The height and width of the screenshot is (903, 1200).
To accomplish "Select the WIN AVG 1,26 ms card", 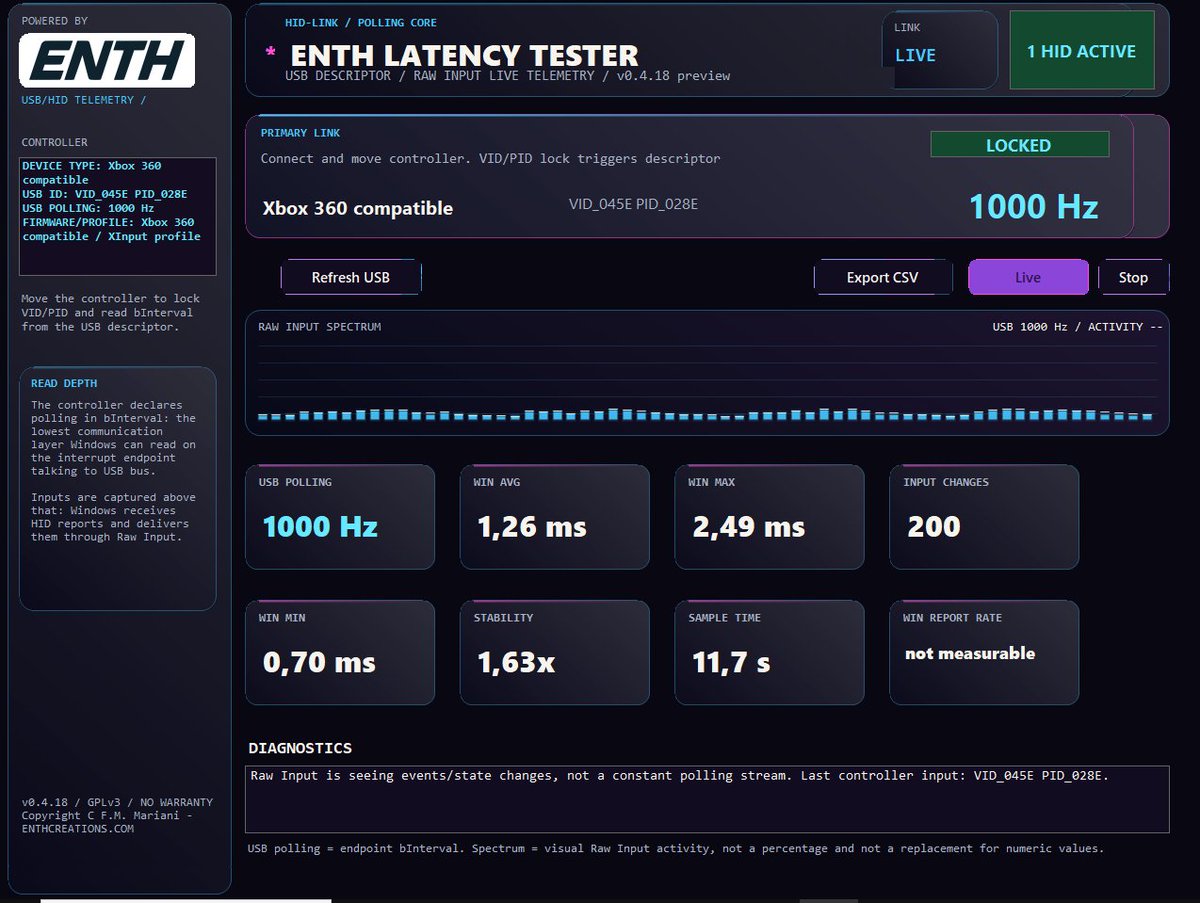I will coord(555,516).
